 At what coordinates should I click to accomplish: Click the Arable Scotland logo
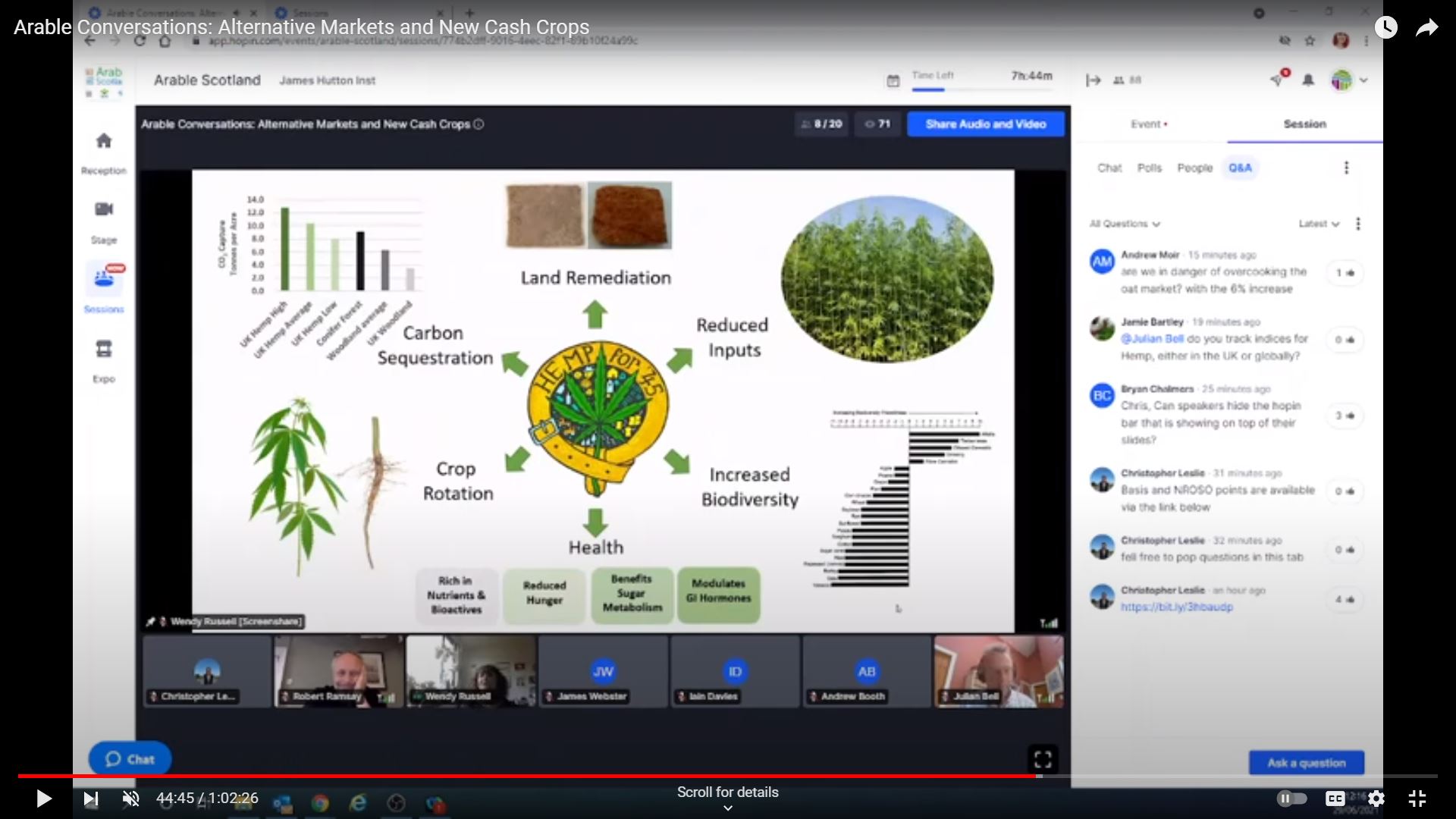click(105, 81)
